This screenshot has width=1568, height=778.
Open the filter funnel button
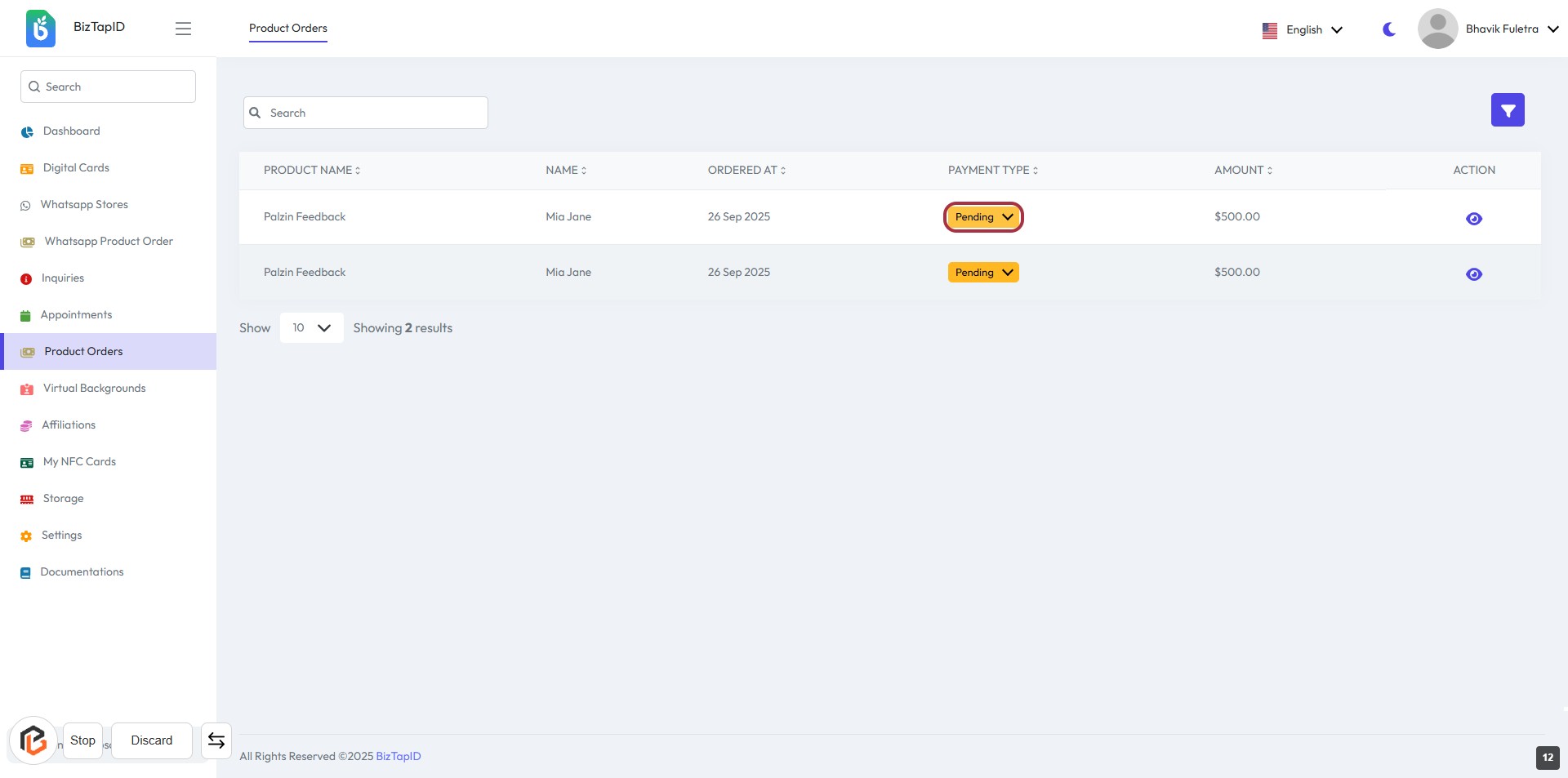[x=1507, y=110]
